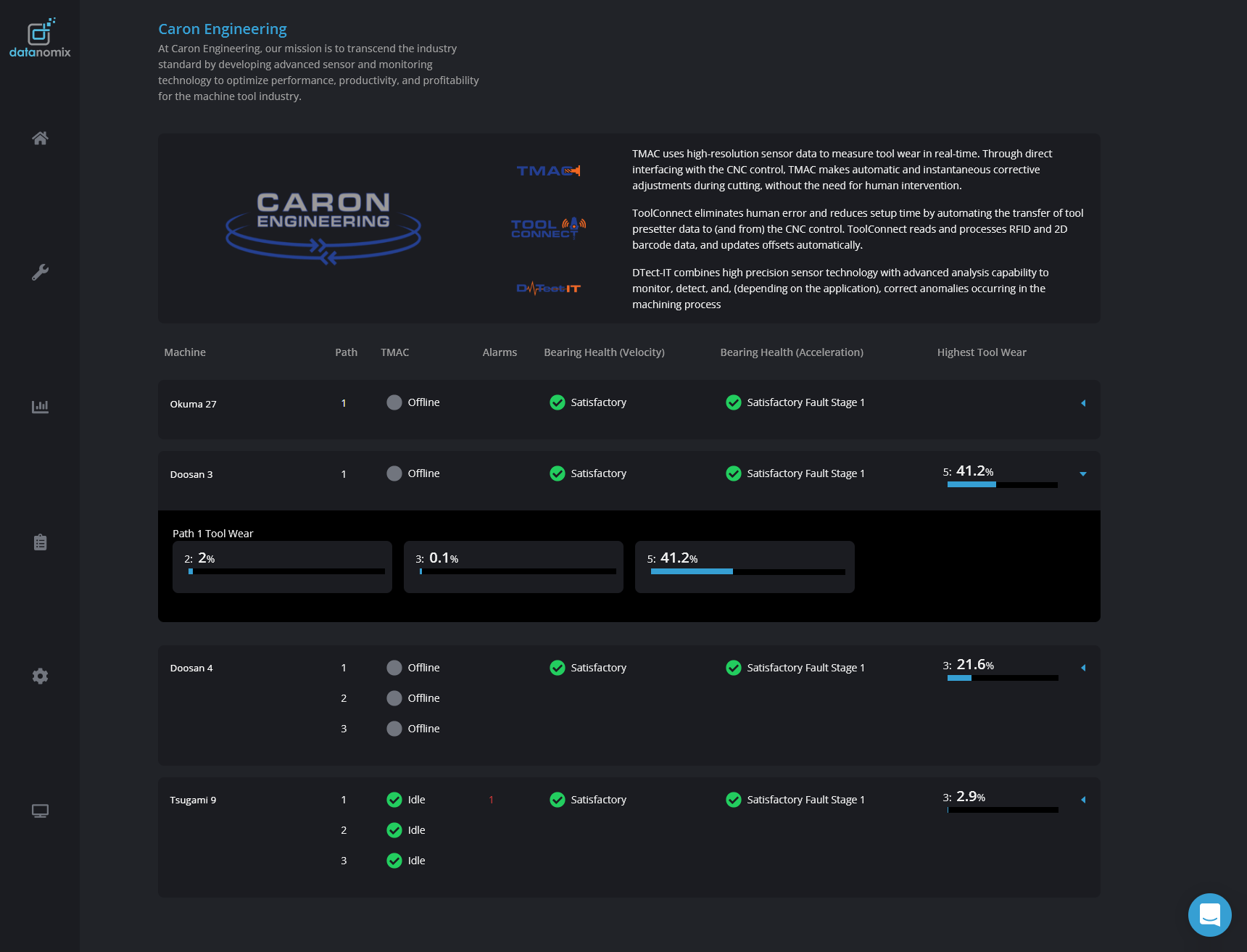This screenshot has height=952, width=1247.
Task: Click Doosan 4 path 2 offline status icon
Action: coord(394,698)
